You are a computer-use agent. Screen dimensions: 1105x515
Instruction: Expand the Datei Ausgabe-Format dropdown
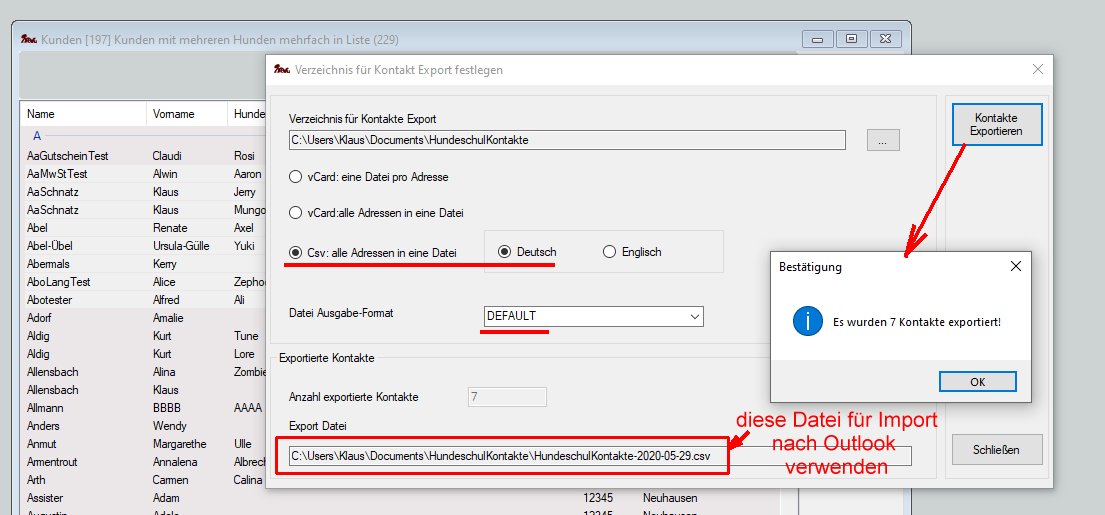pyautogui.click(x=695, y=316)
